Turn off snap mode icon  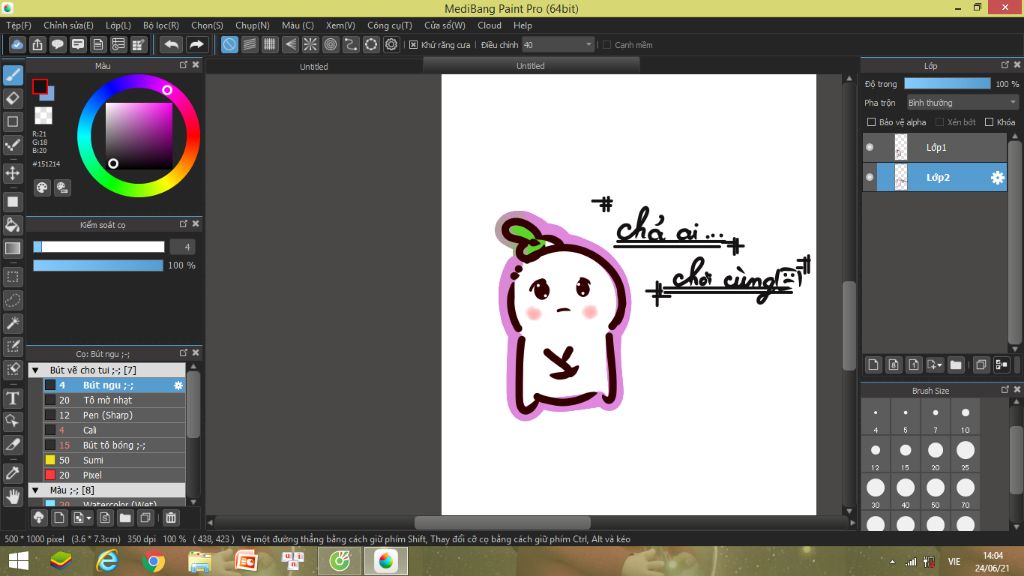(229, 44)
